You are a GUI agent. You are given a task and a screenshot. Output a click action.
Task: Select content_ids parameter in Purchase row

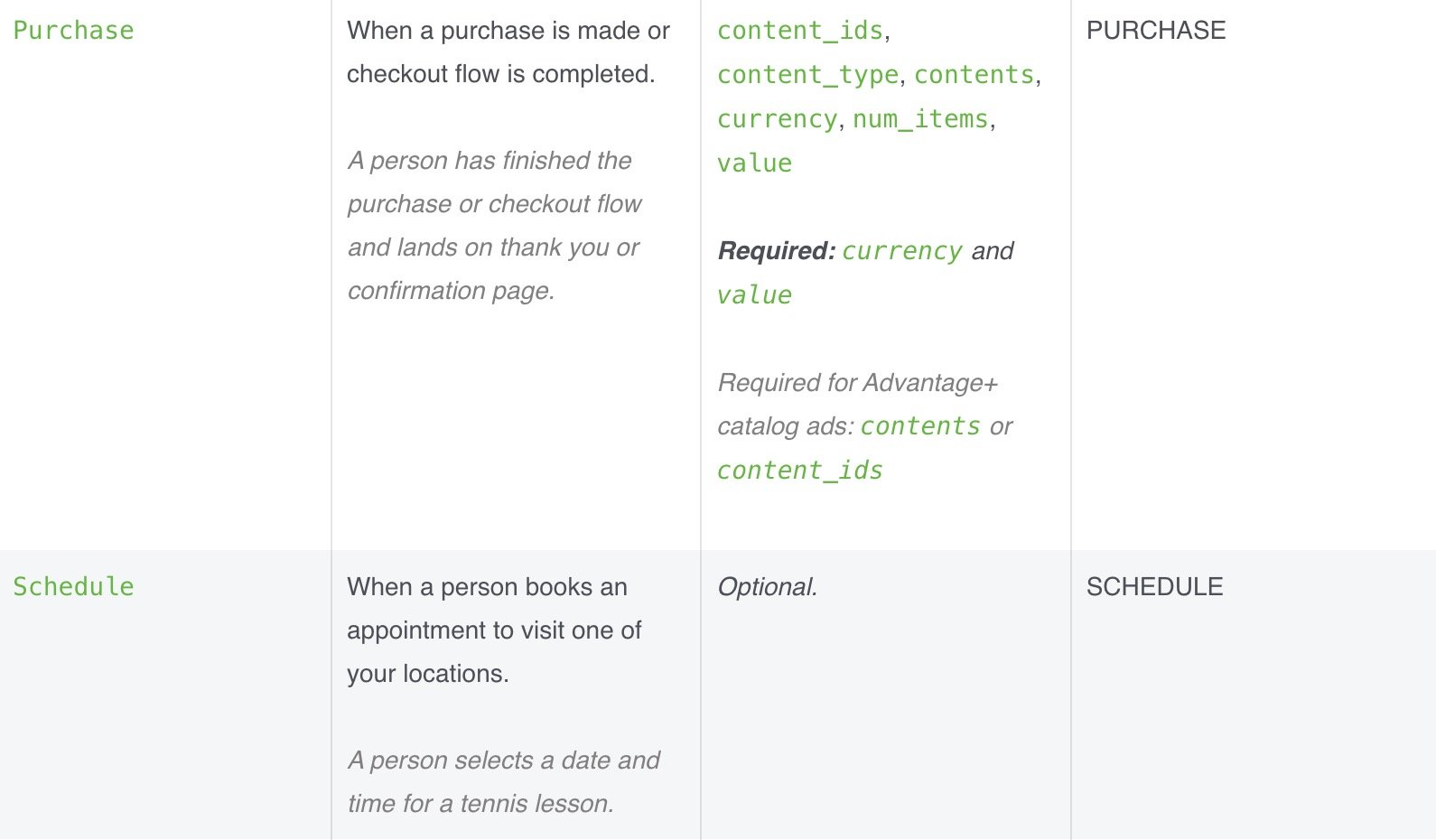(x=800, y=31)
